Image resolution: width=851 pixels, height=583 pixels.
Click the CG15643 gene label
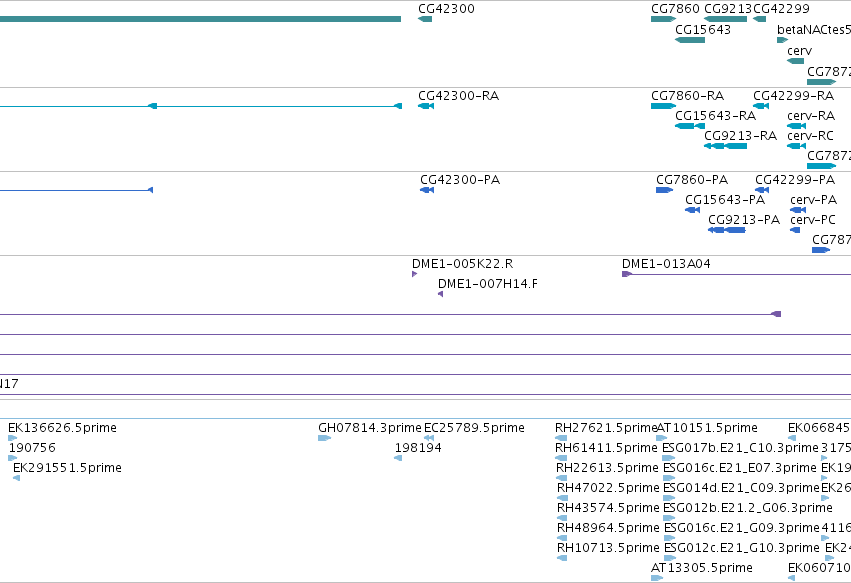(703, 30)
